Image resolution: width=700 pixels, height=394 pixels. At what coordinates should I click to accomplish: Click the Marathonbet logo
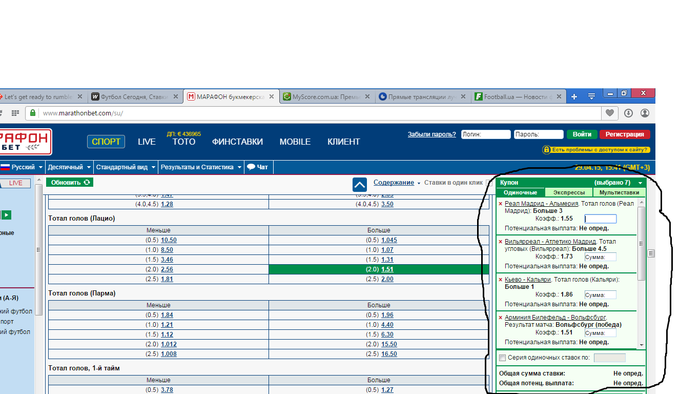pyautogui.click(x=25, y=141)
